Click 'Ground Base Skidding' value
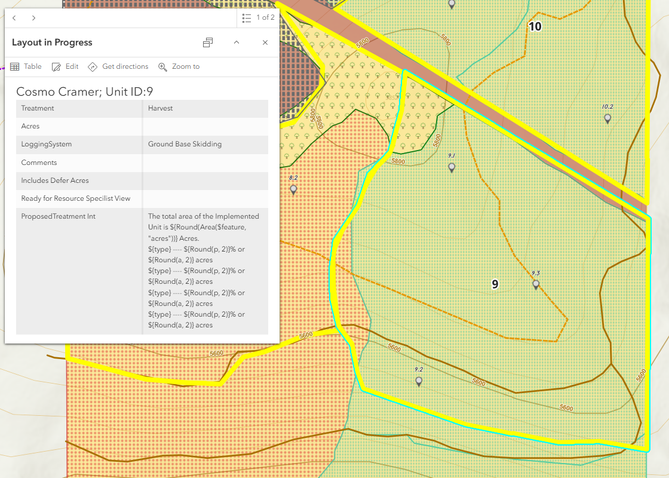Screen dimensions: 669x478 (185, 144)
